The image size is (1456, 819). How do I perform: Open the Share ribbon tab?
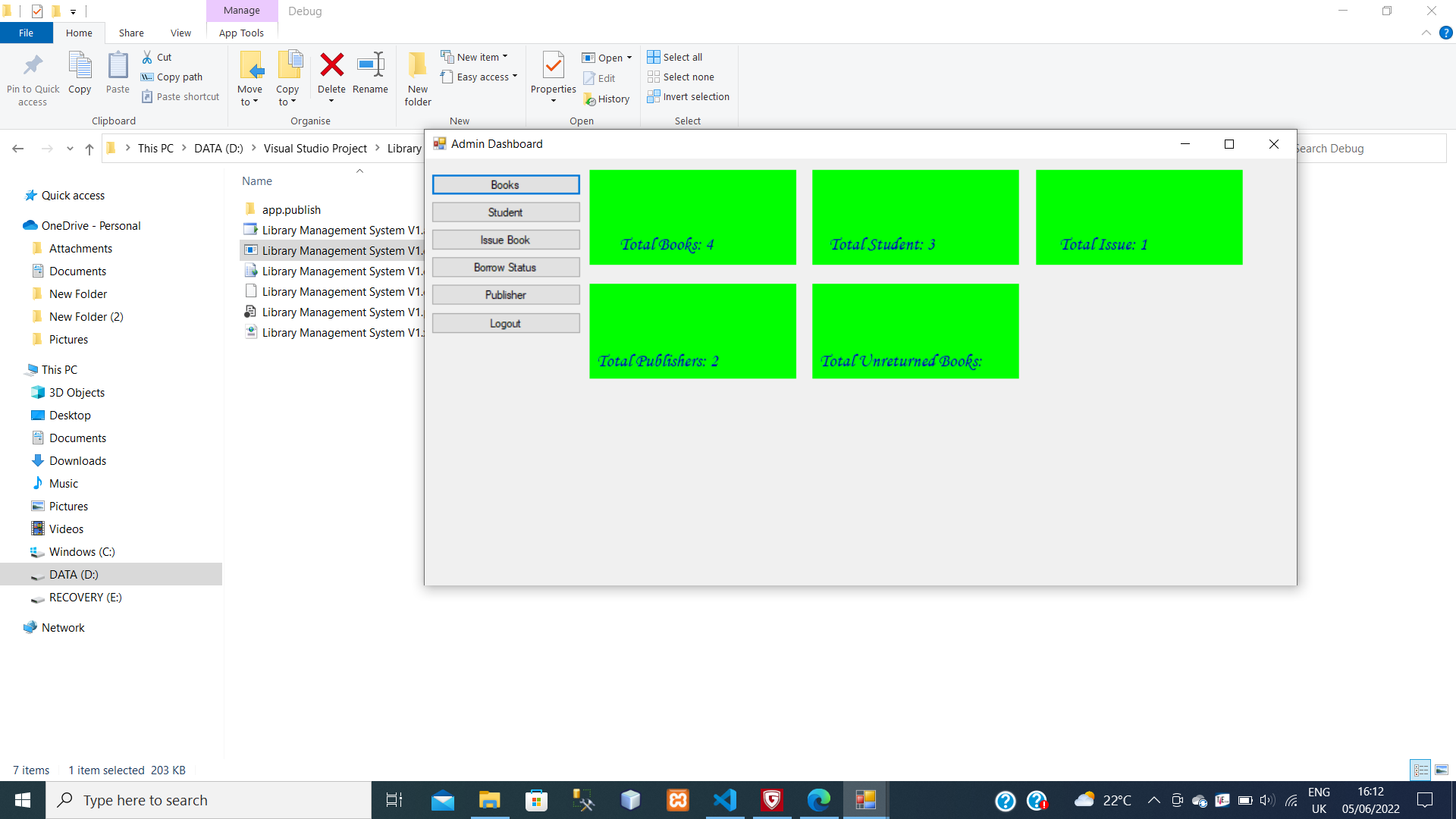pos(131,33)
